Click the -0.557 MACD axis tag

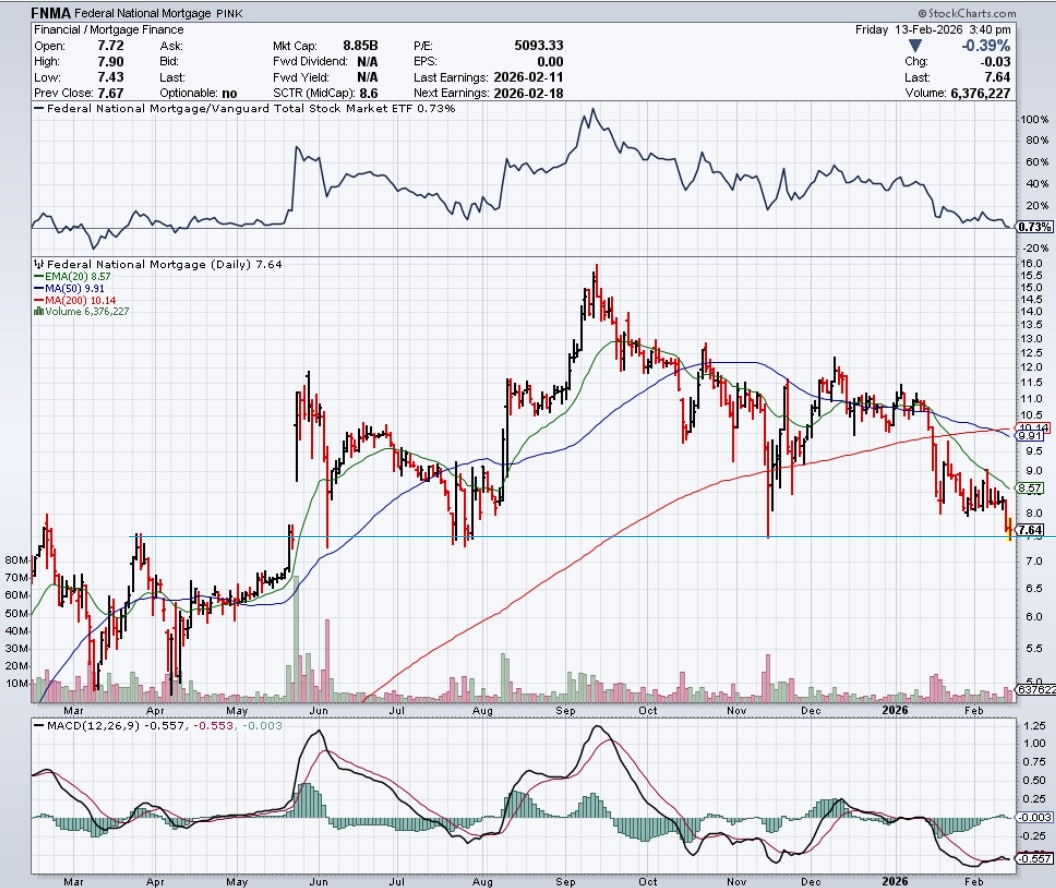(1034, 858)
